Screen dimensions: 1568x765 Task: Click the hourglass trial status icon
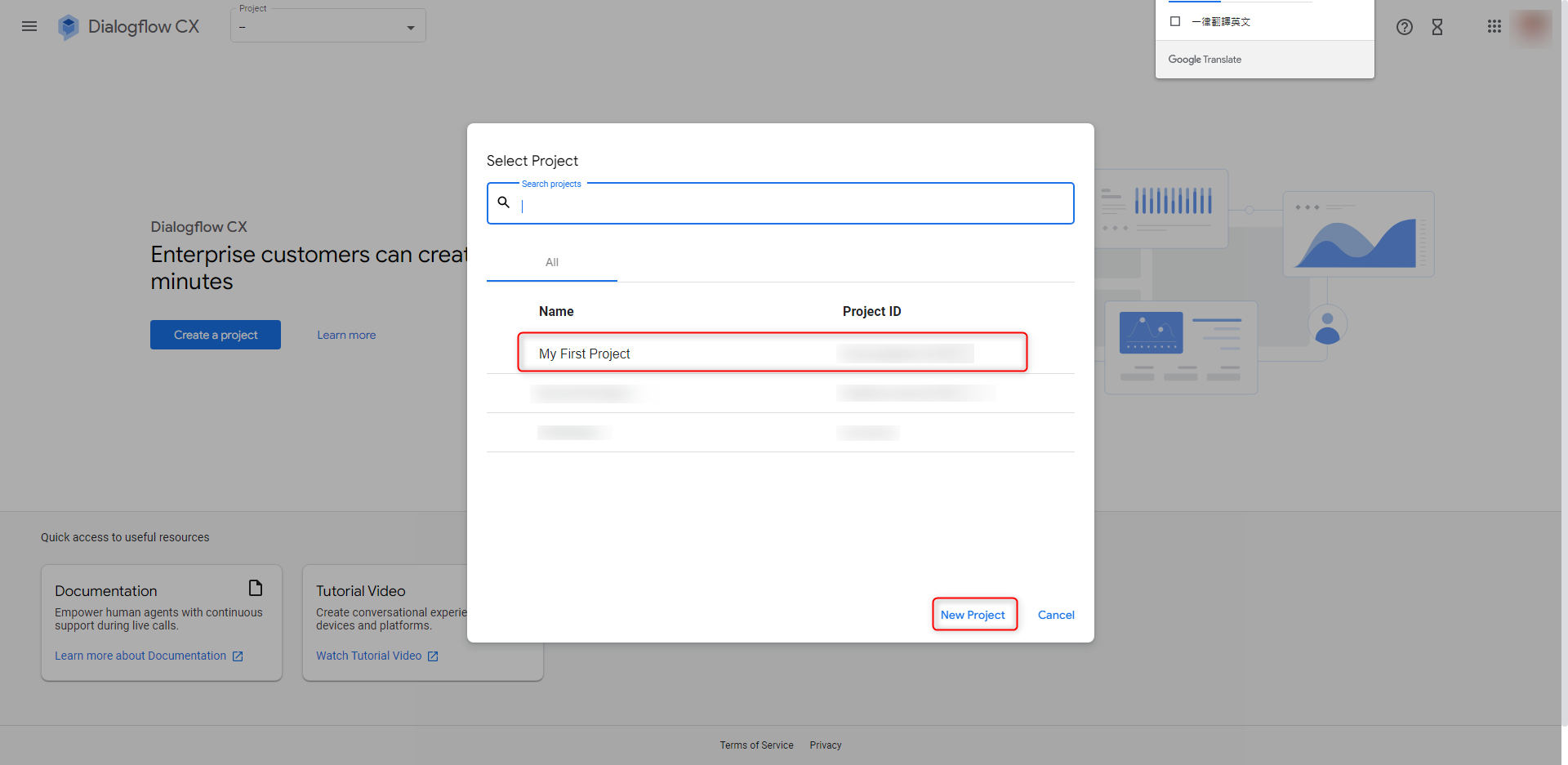1437,27
